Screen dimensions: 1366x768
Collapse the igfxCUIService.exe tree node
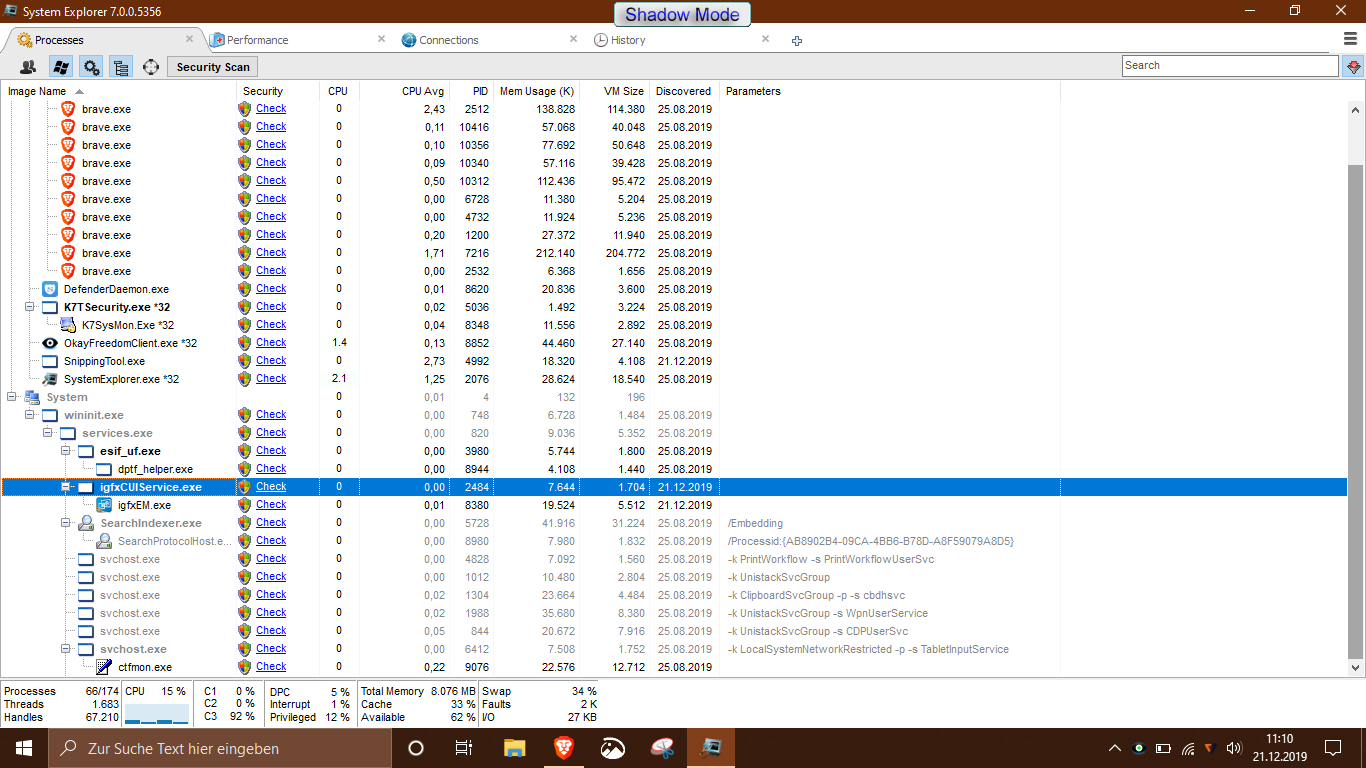click(x=66, y=487)
